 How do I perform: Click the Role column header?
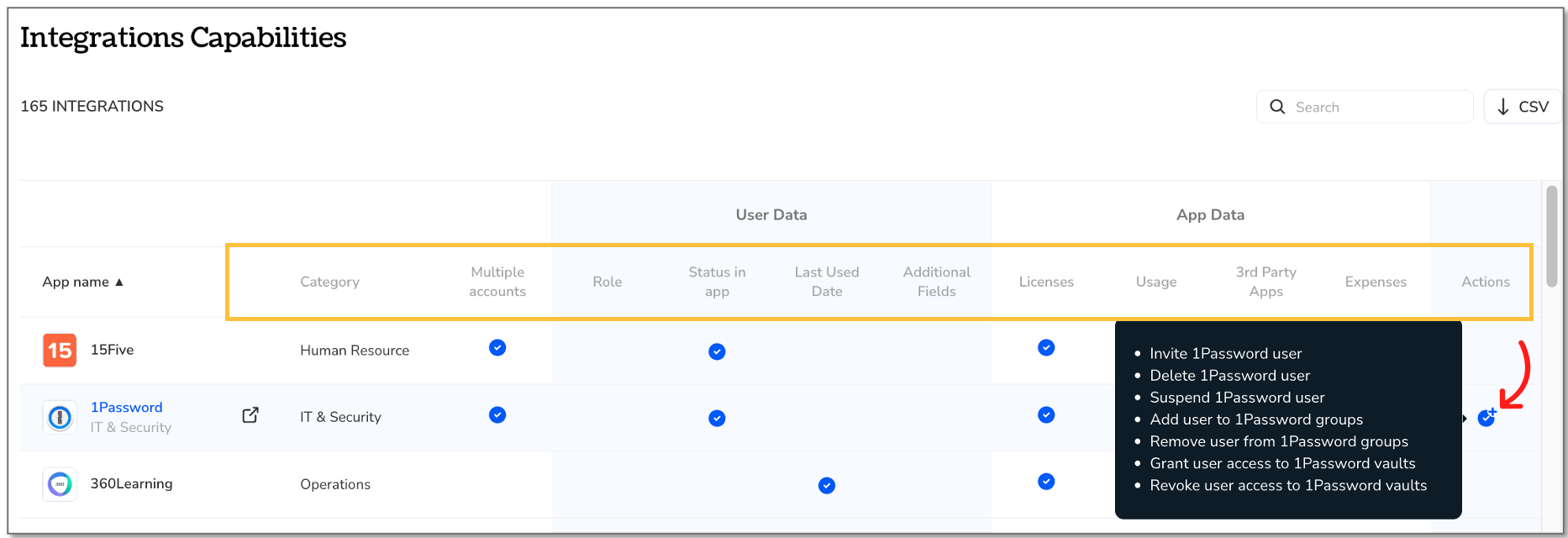pyautogui.click(x=608, y=282)
